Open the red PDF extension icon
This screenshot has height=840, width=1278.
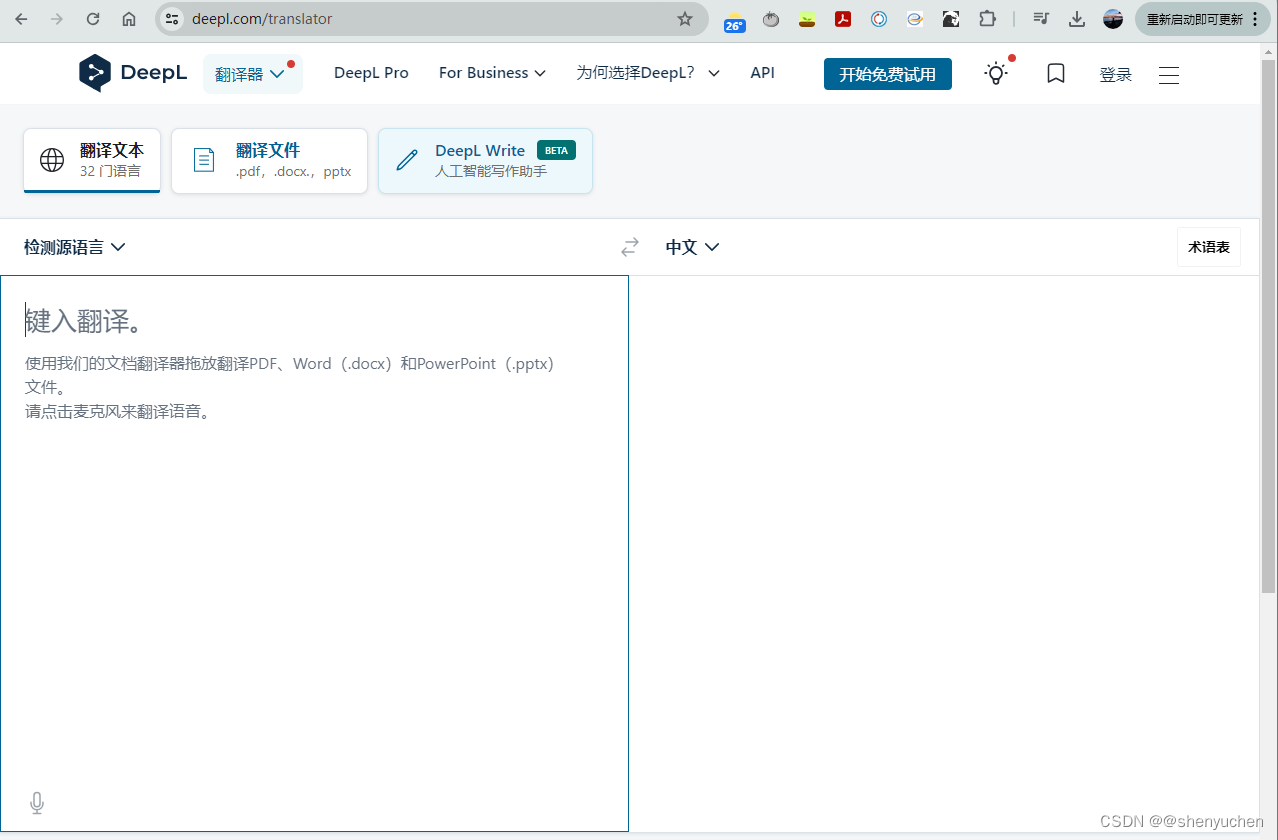coord(843,19)
